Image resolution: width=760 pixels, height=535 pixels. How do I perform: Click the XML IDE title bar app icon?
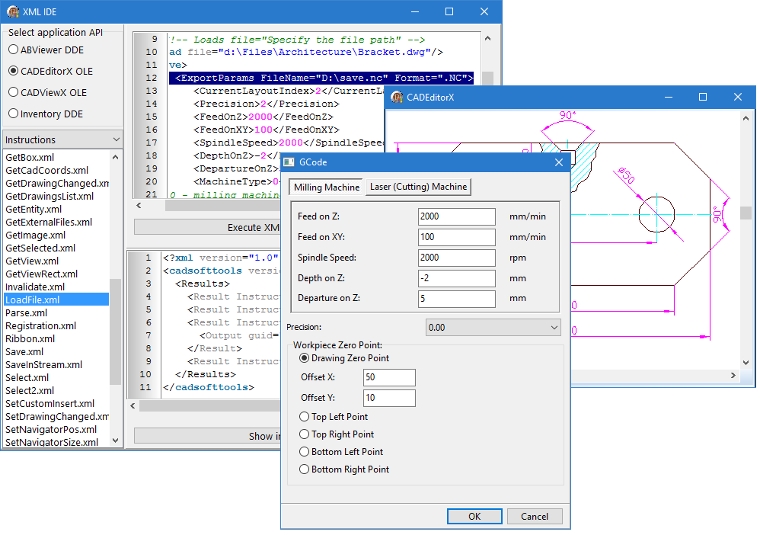coord(14,11)
